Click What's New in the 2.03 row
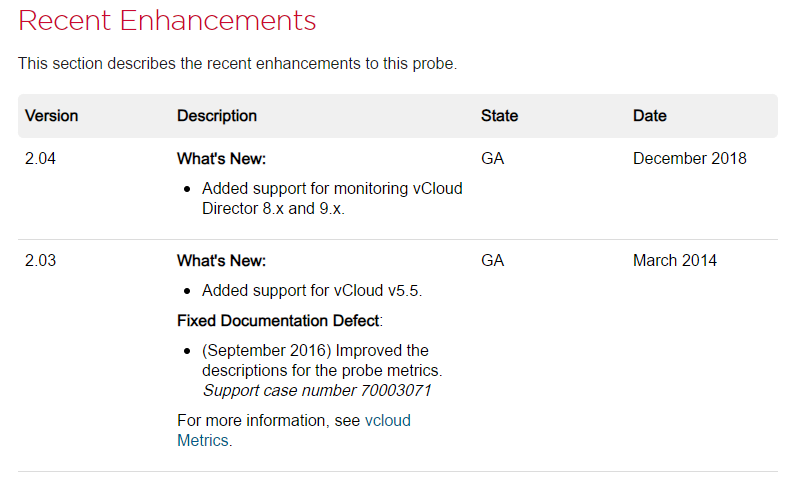Image resolution: width=787 pixels, height=479 pixels. (x=221, y=261)
